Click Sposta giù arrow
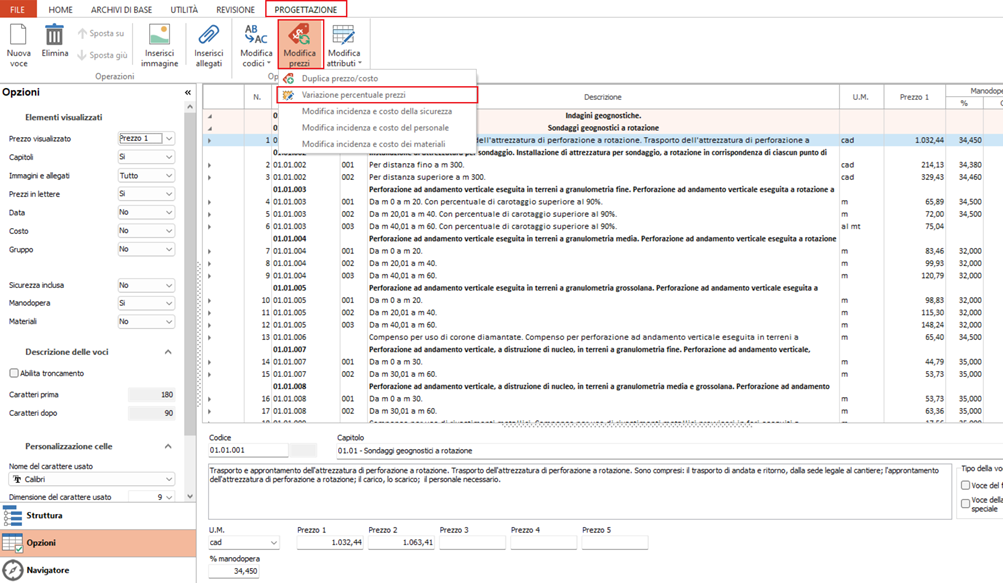This screenshot has width=1003, height=583. pos(82,55)
